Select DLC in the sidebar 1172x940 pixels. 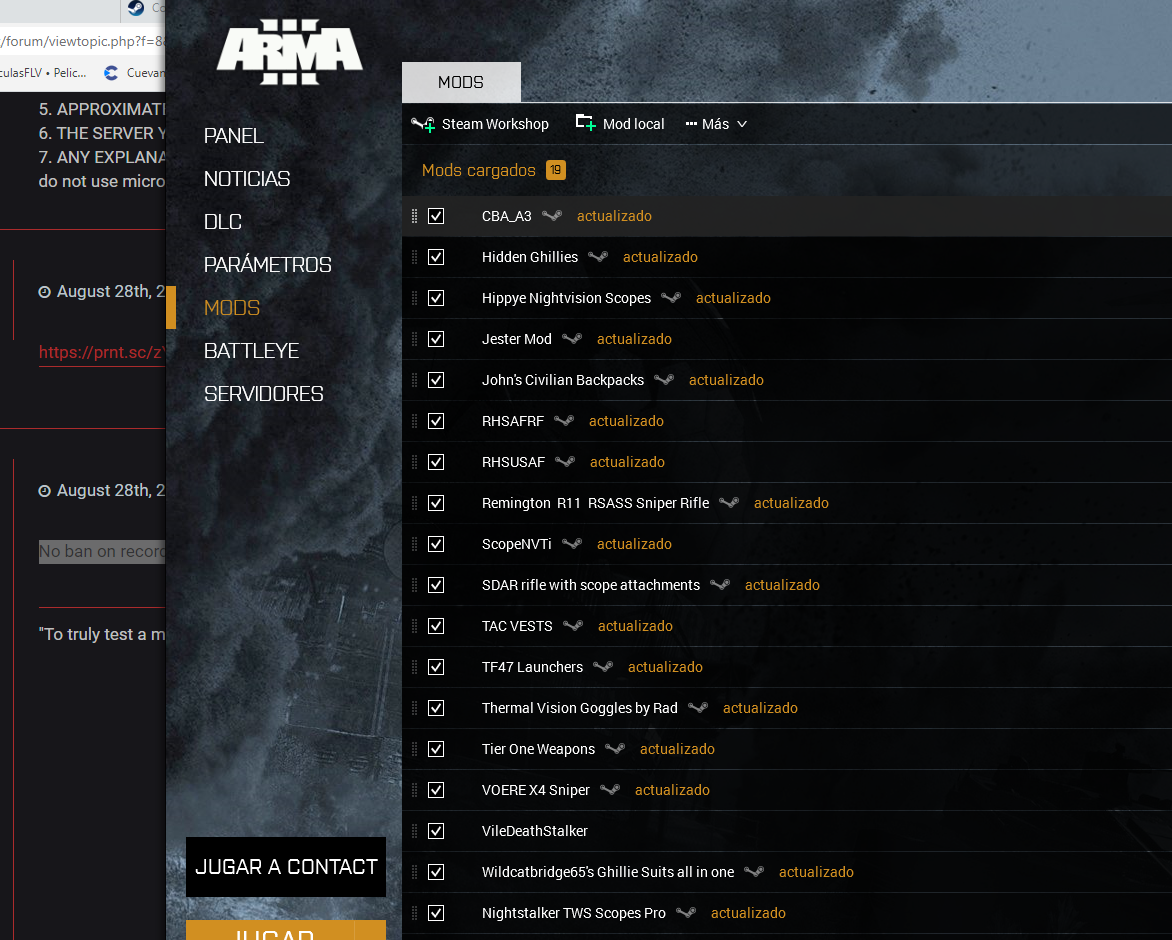(x=223, y=222)
